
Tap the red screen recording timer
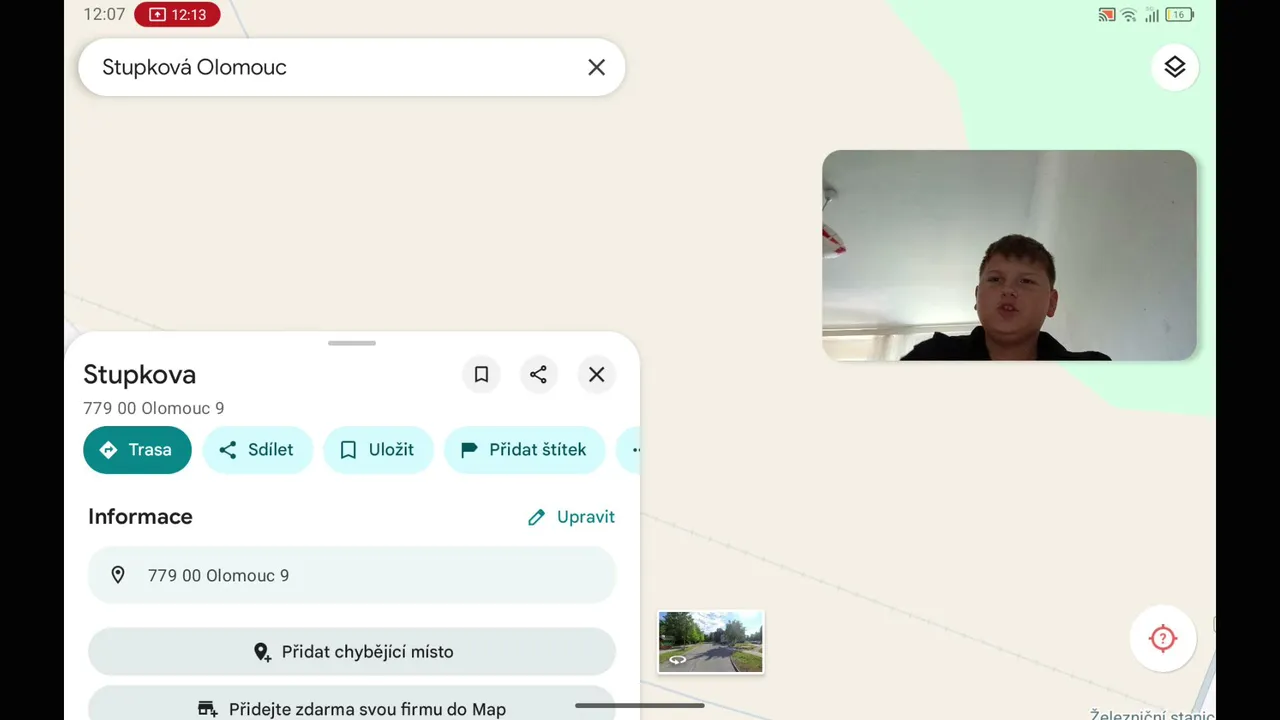(177, 15)
